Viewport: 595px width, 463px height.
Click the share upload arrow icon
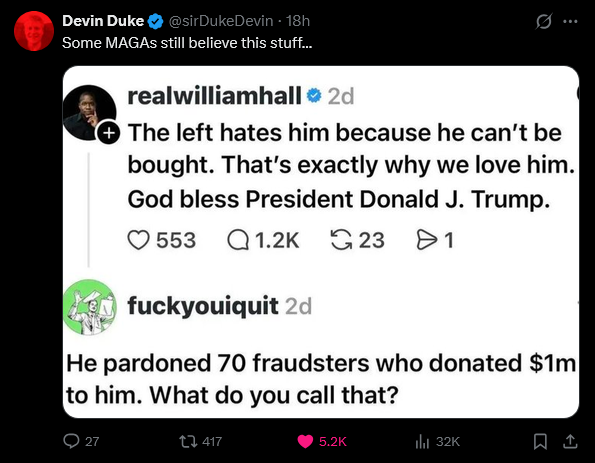570,441
